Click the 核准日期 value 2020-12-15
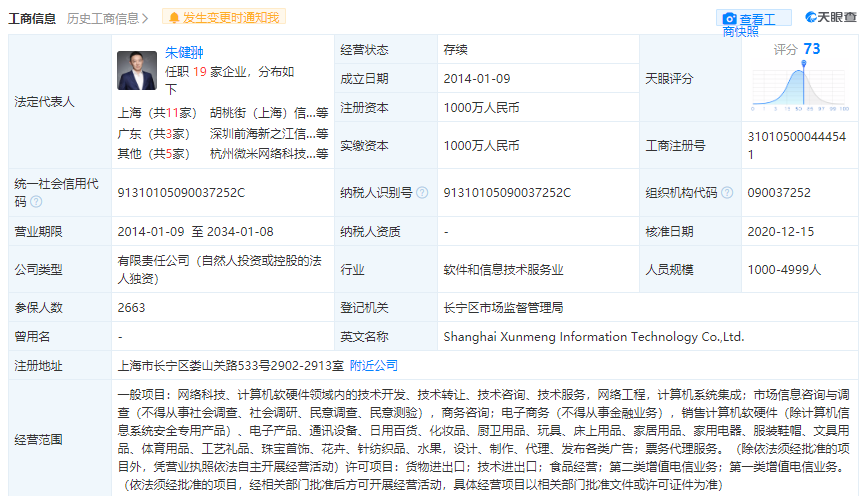The height and width of the screenshot is (496, 861). coord(780,232)
